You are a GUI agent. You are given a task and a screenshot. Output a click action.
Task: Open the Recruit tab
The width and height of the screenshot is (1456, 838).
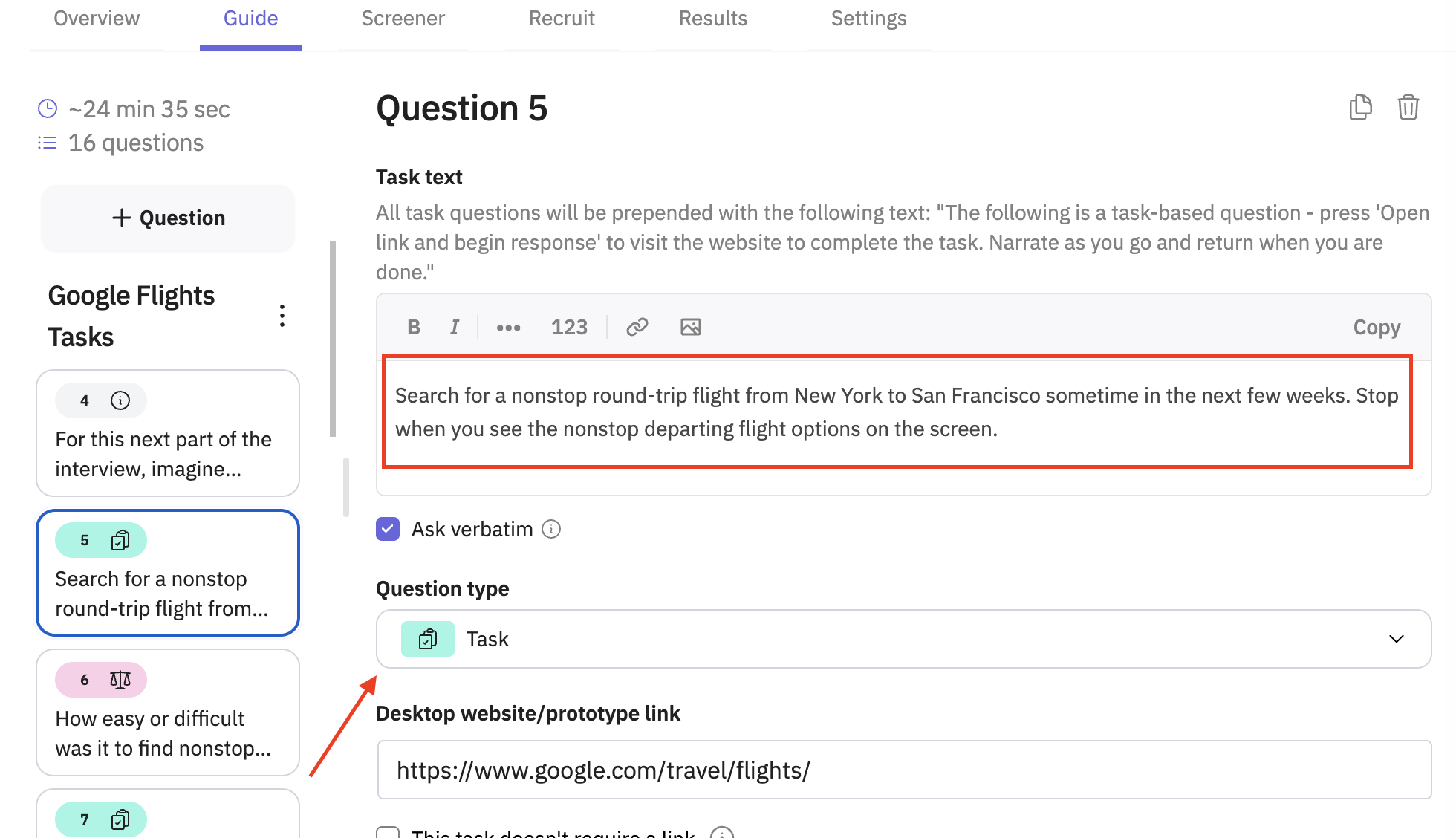click(562, 19)
